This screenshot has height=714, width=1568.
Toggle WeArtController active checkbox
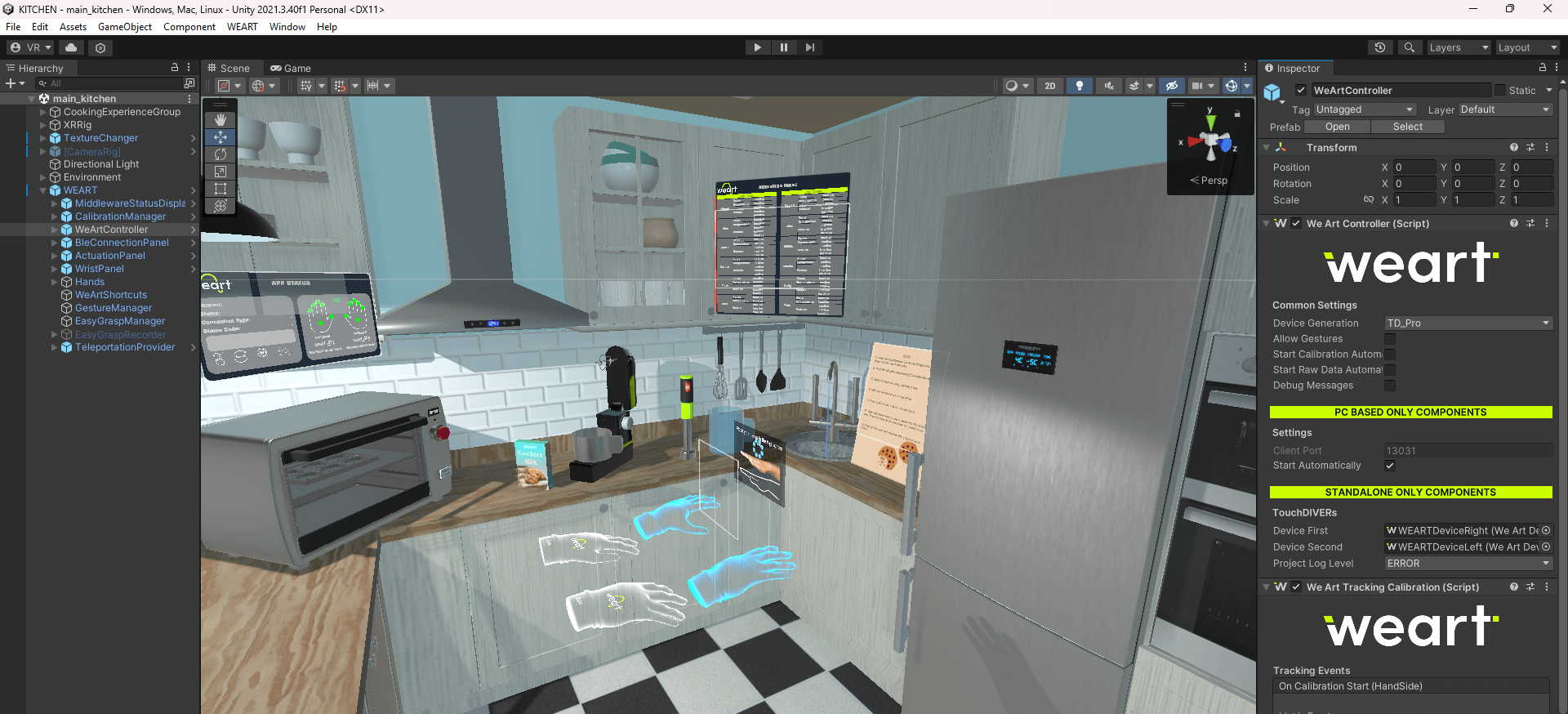click(1301, 91)
